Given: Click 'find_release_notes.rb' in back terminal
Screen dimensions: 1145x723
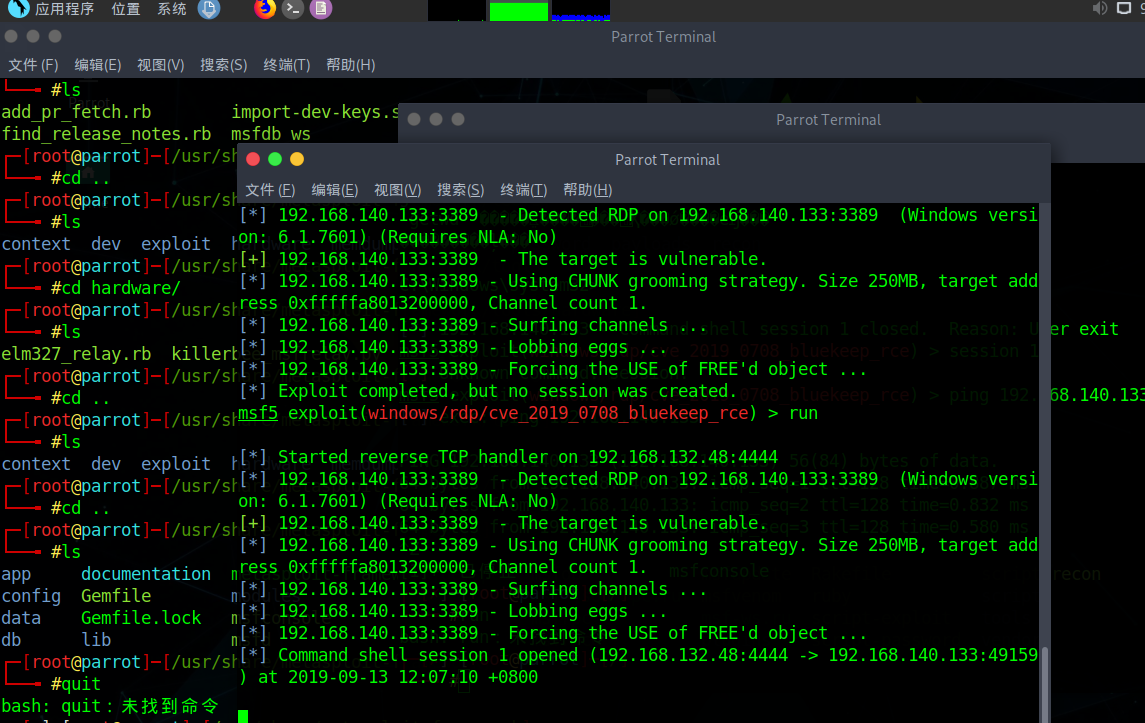Looking at the screenshot, I should point(106,134).
